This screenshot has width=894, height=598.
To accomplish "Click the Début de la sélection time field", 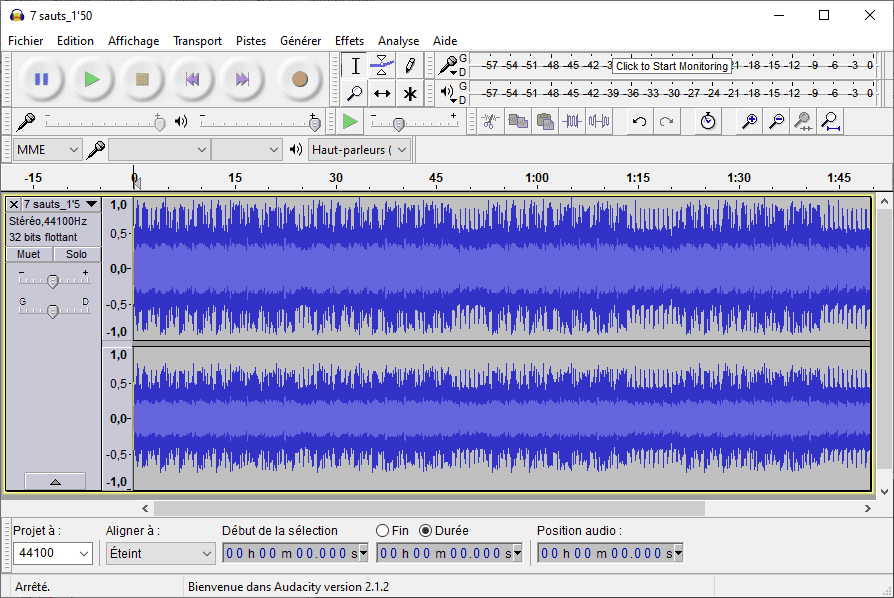I will [295, 553].
